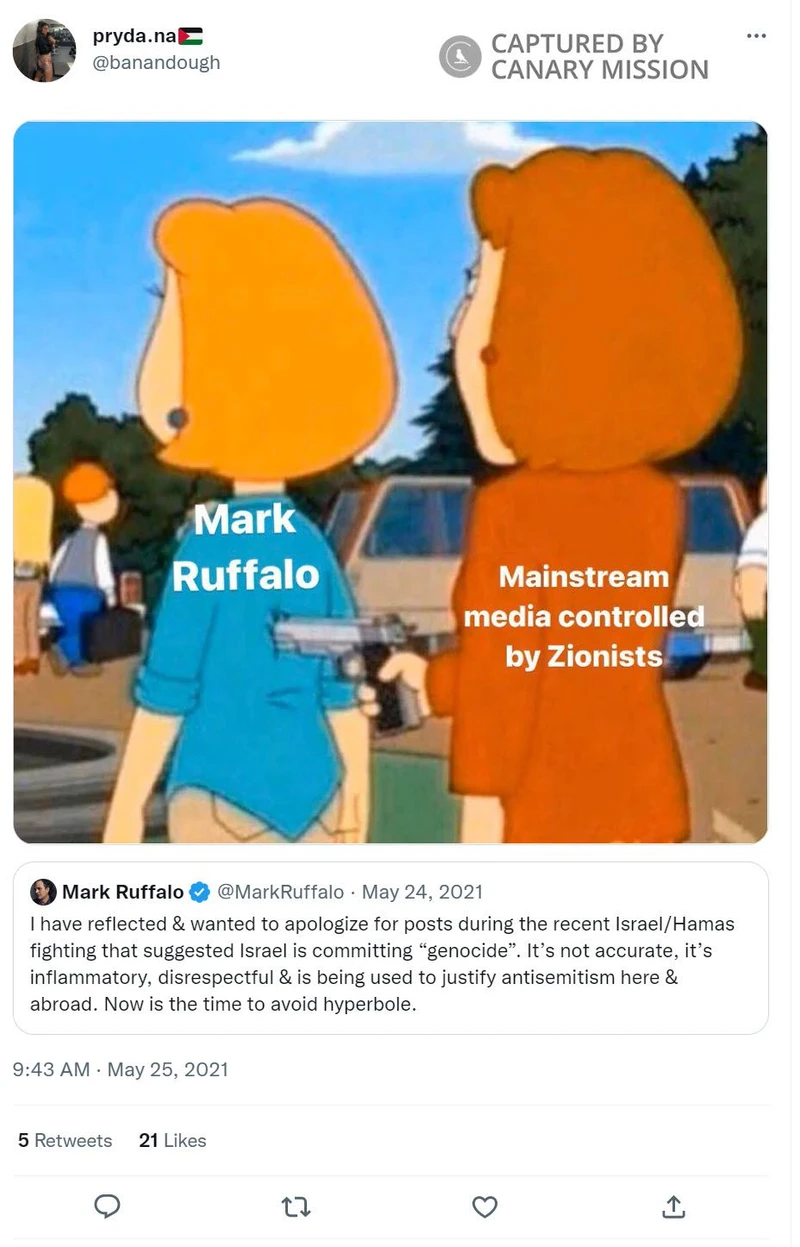Click the 9:43 AM · May 25, 2021 timestamp
800x1247 pixels.
pos(120,1069)
